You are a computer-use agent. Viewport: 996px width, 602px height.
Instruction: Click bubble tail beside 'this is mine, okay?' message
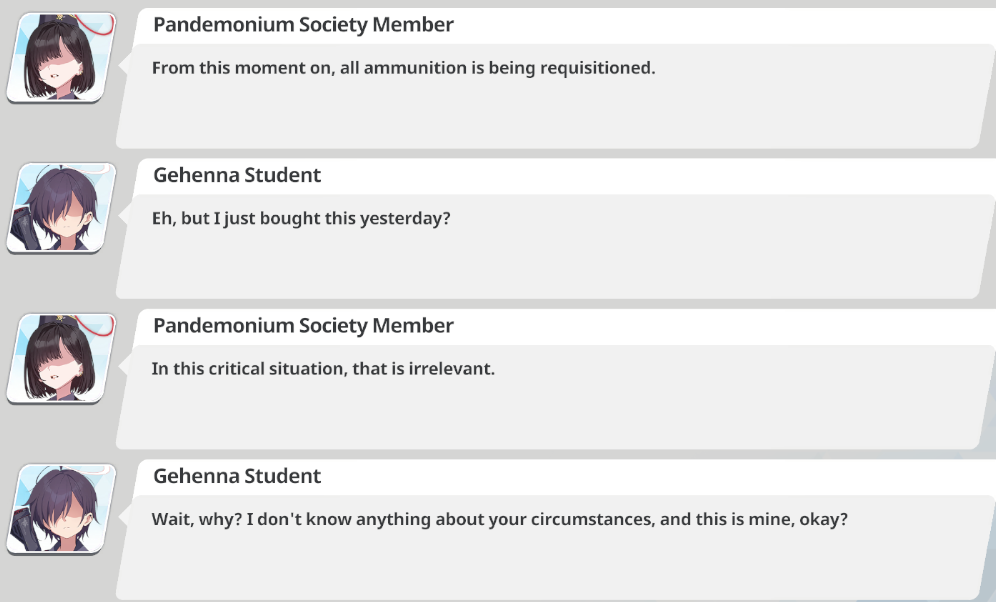(123, 516)
